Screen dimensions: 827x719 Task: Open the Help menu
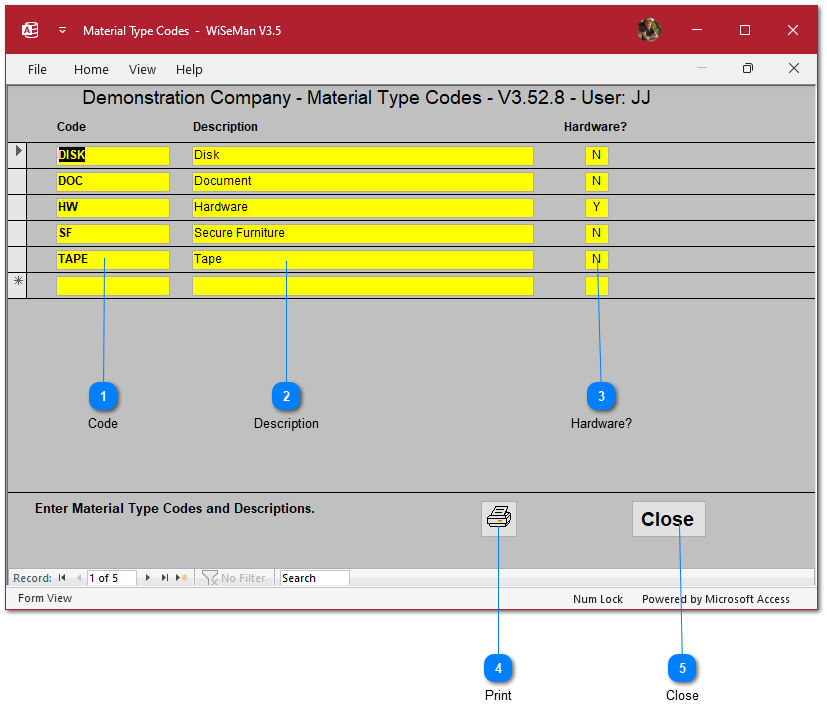pos(189,69)
